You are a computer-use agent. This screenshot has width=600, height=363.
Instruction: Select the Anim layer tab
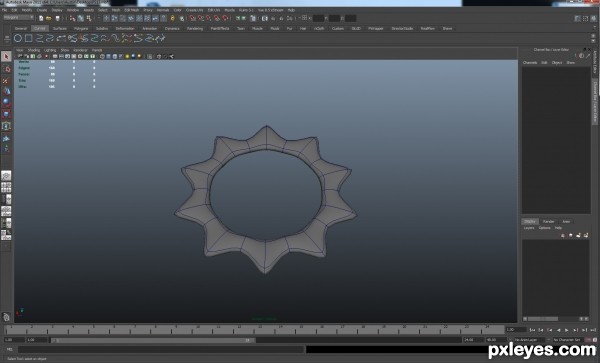click(x=566, y=221)
